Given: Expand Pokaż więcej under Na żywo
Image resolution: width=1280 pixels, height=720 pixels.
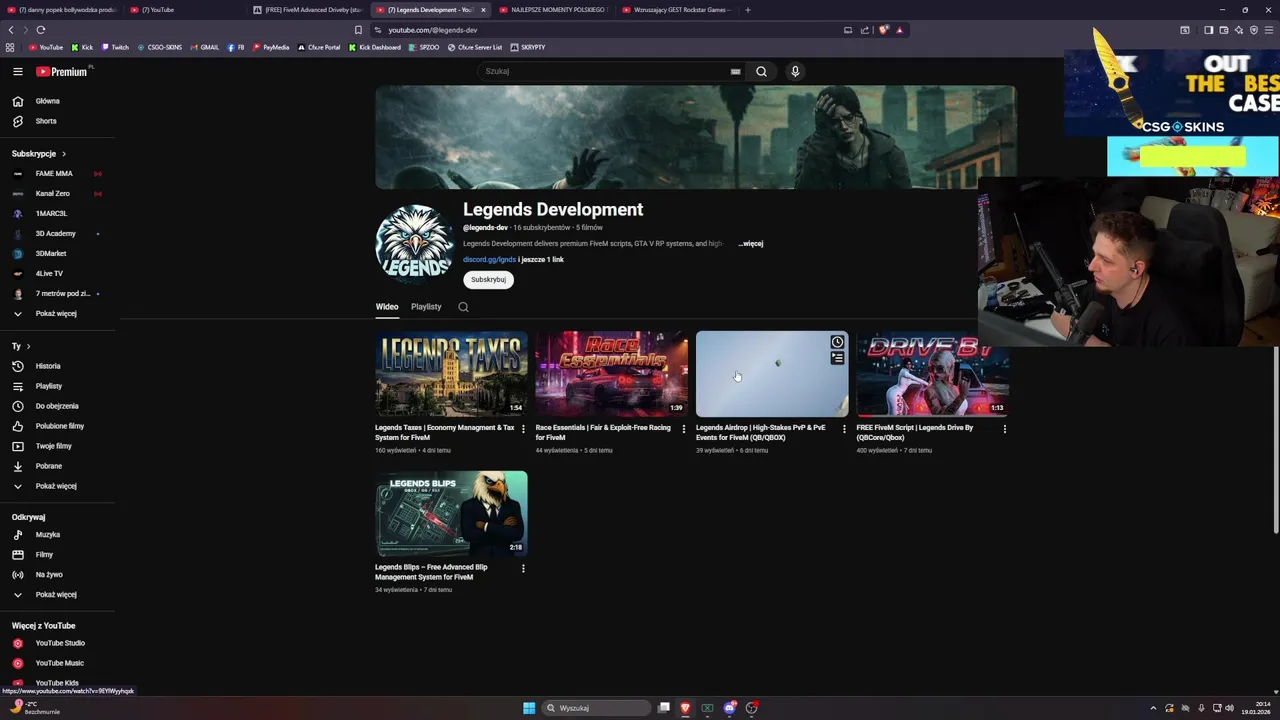Looking at the screenshot, I should (x=57, y=594).
